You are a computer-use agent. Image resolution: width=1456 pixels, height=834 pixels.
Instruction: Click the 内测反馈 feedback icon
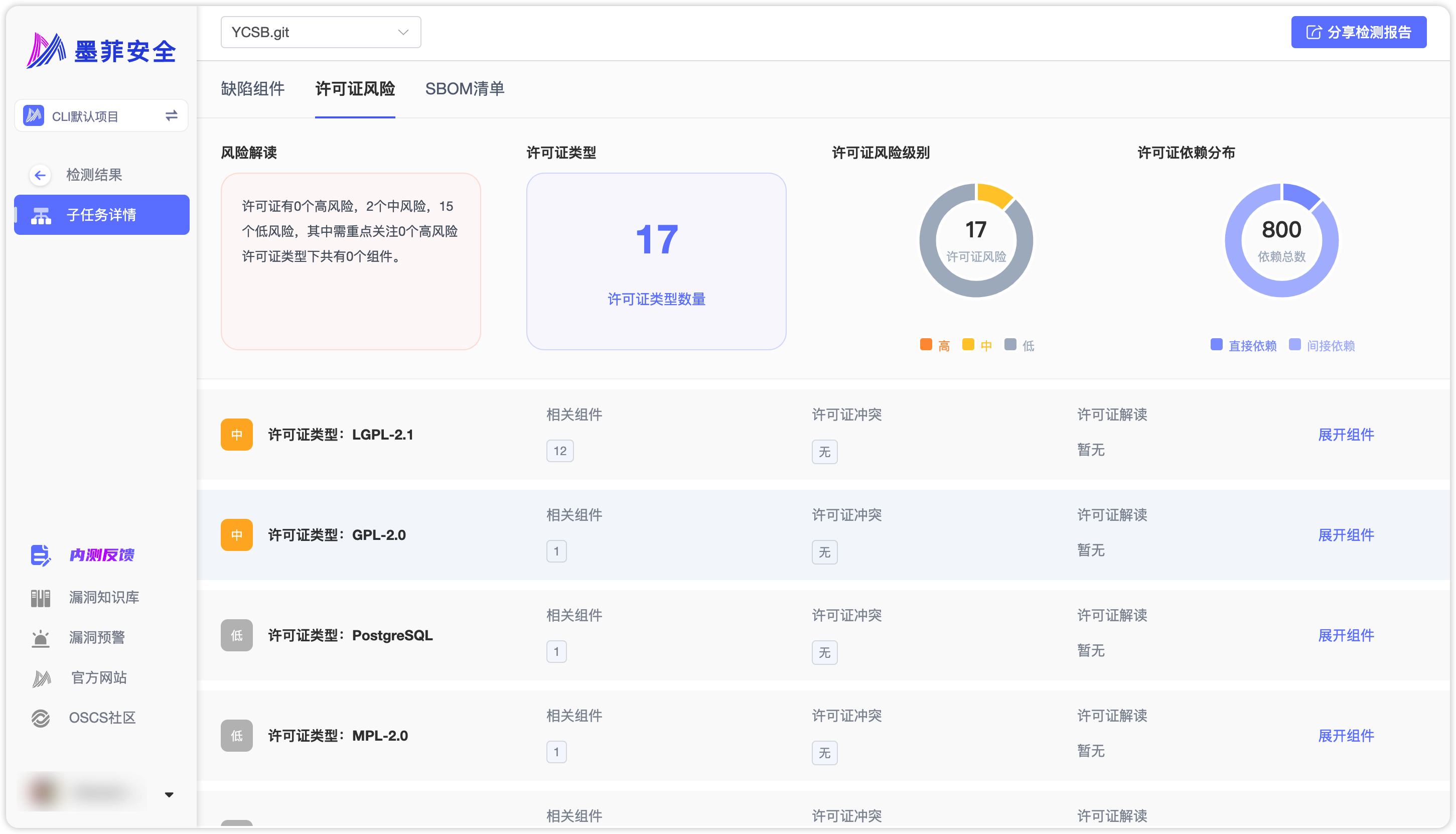tap(40, 555)
